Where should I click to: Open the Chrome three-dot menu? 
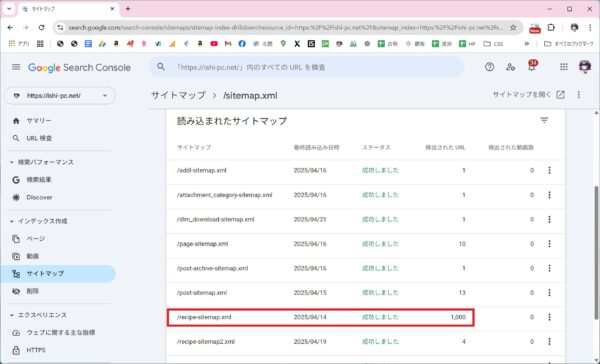pos(590,28)
